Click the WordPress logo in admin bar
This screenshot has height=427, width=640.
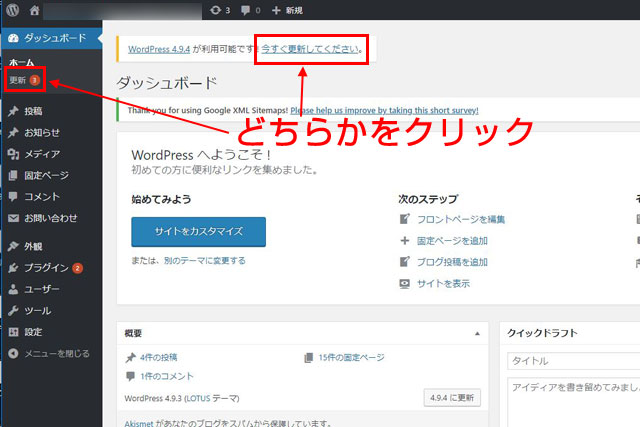pyautogui.click(x=13, y=10)
